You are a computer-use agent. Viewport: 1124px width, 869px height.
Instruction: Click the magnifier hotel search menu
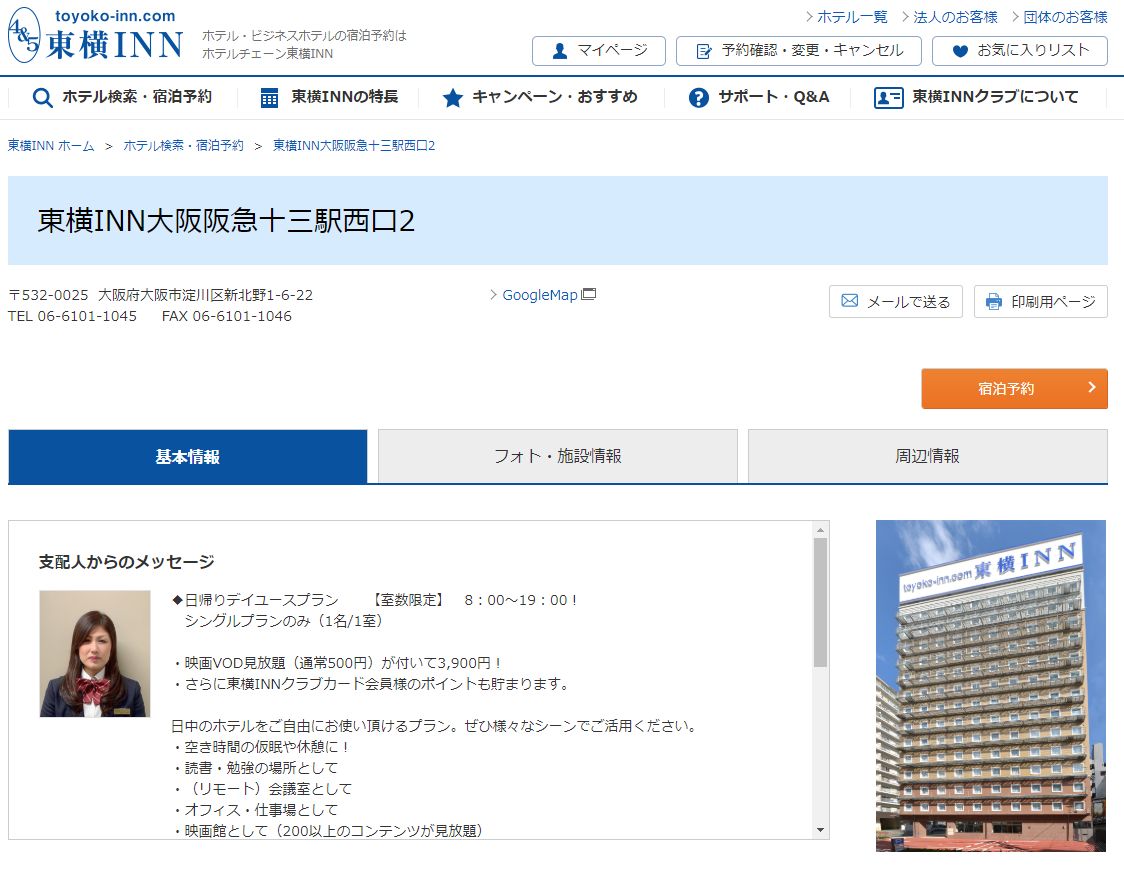click(122, 97)
